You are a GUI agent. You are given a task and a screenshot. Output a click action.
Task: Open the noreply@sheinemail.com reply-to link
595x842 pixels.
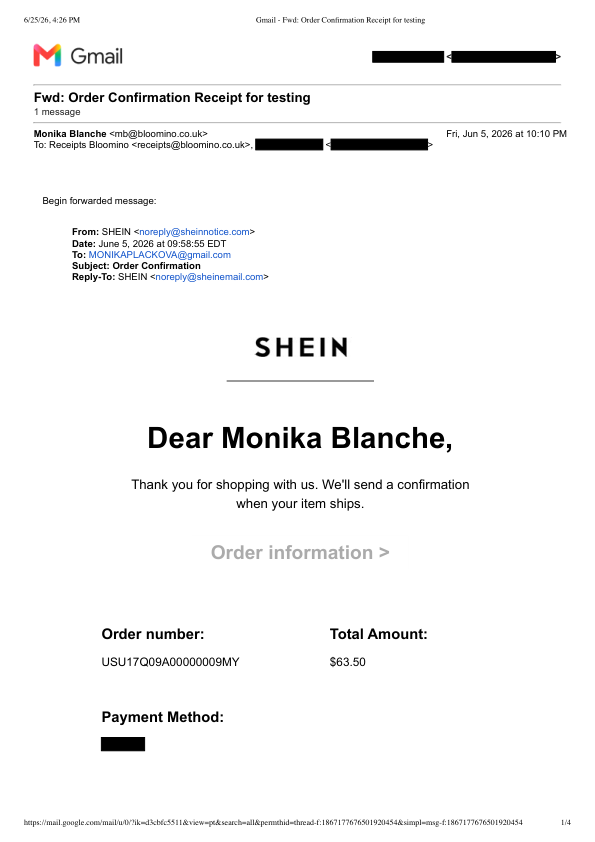click(209, 277)
